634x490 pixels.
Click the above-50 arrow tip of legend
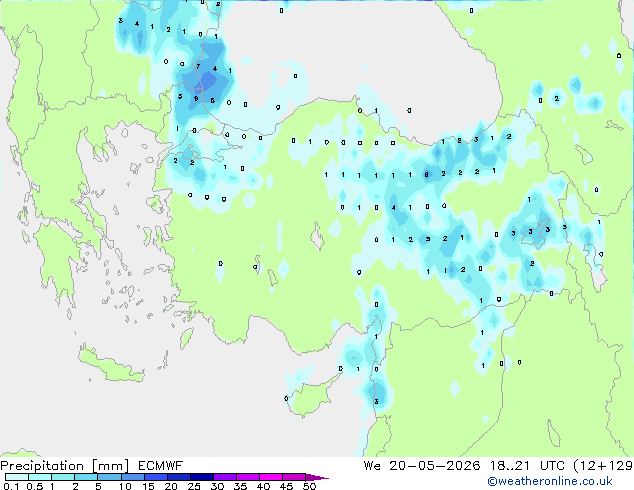pos(317,477)
